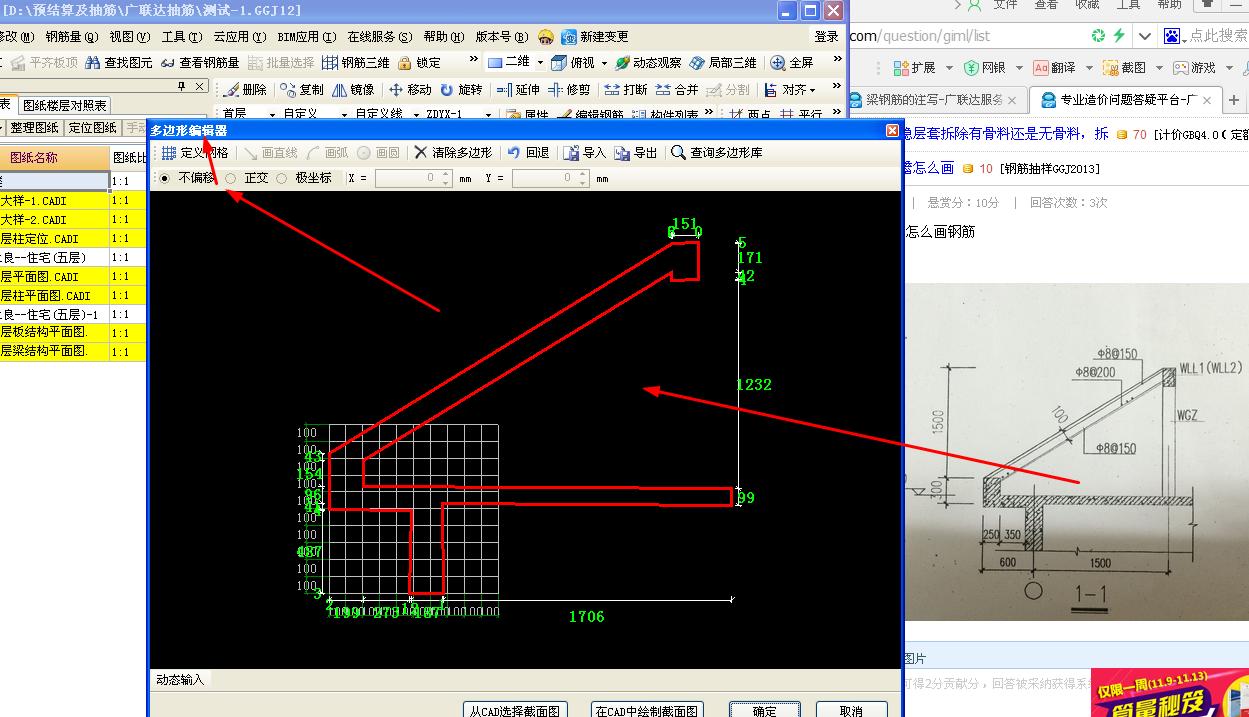Screen dimensions: 1249x717
Task: Click 新建变更 new change icon
Action: tap(569, 36)
